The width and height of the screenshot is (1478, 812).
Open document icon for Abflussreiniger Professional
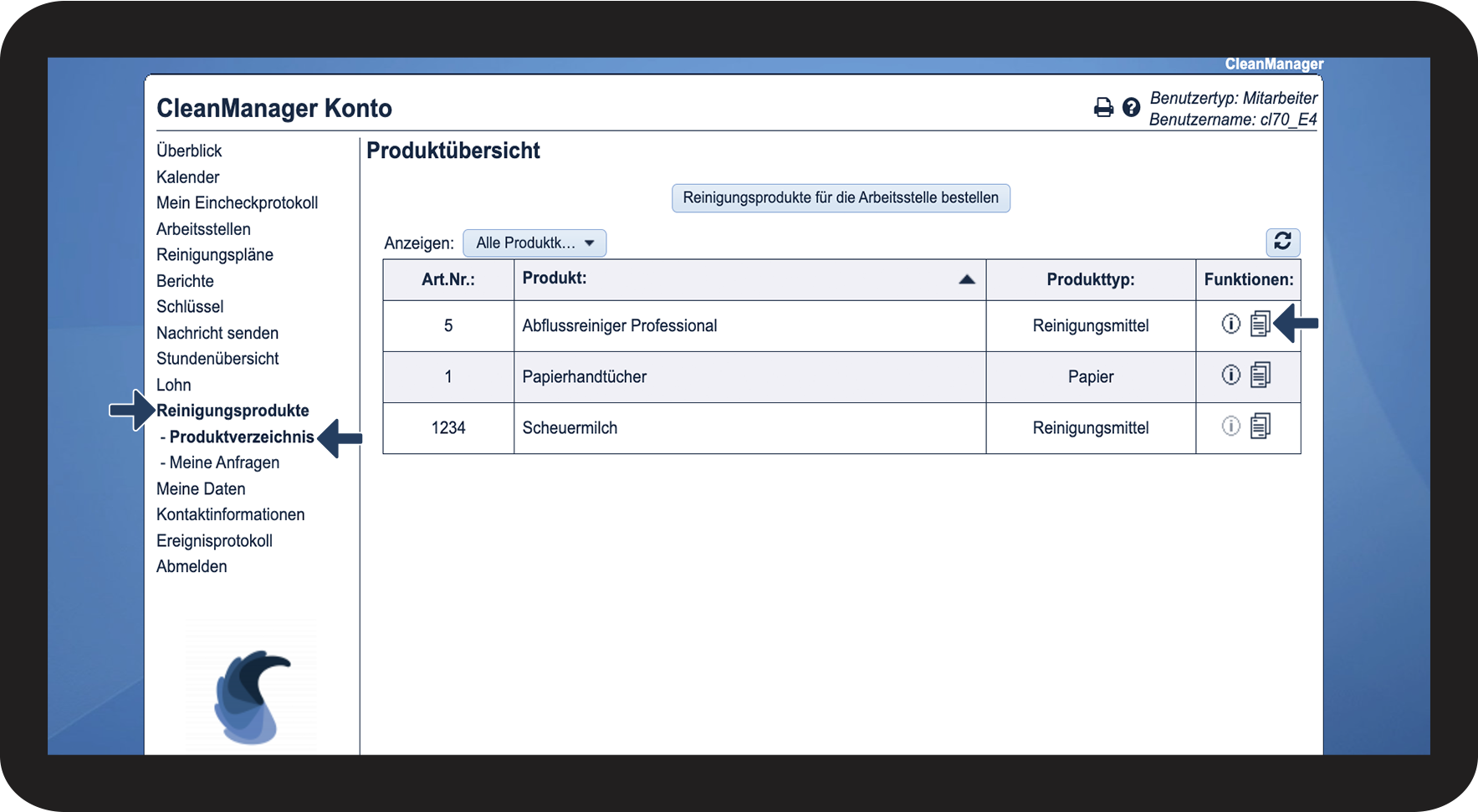[x=1260, y=324]
